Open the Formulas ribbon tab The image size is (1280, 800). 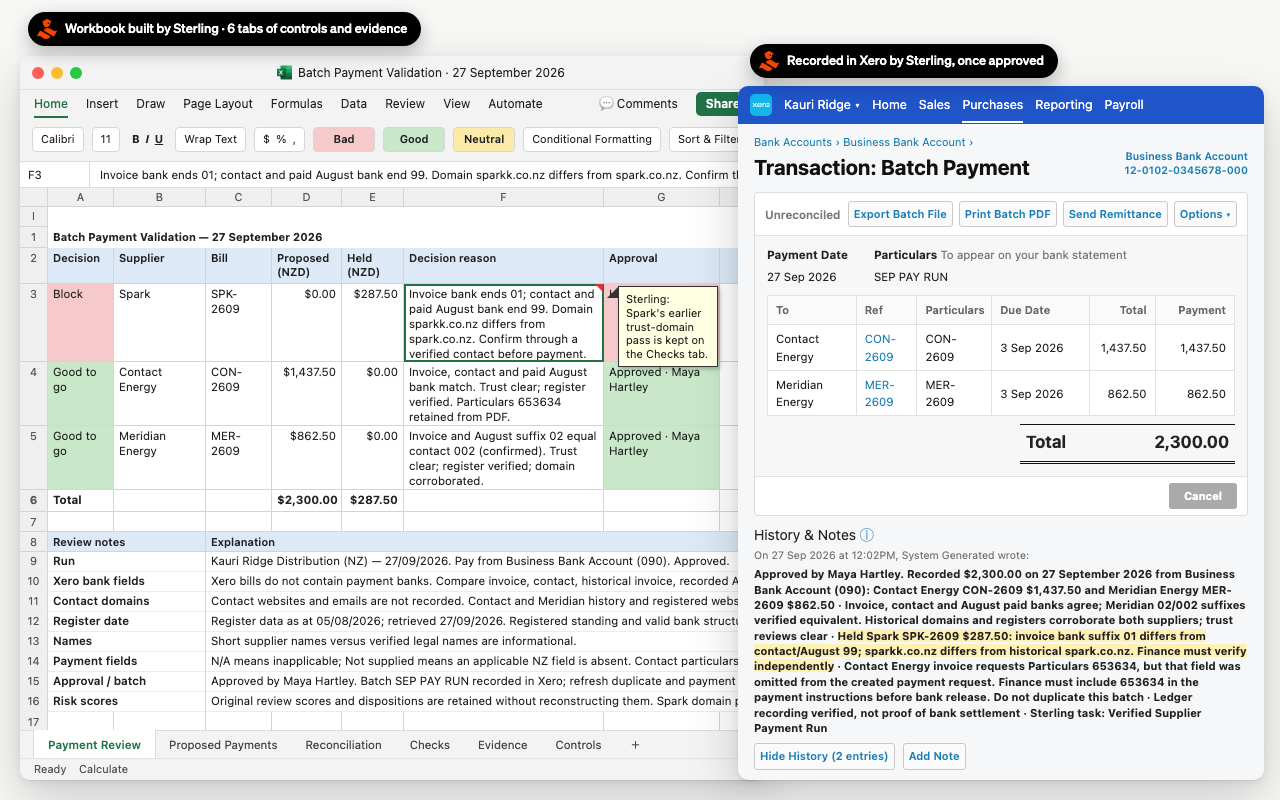point(296,104)
